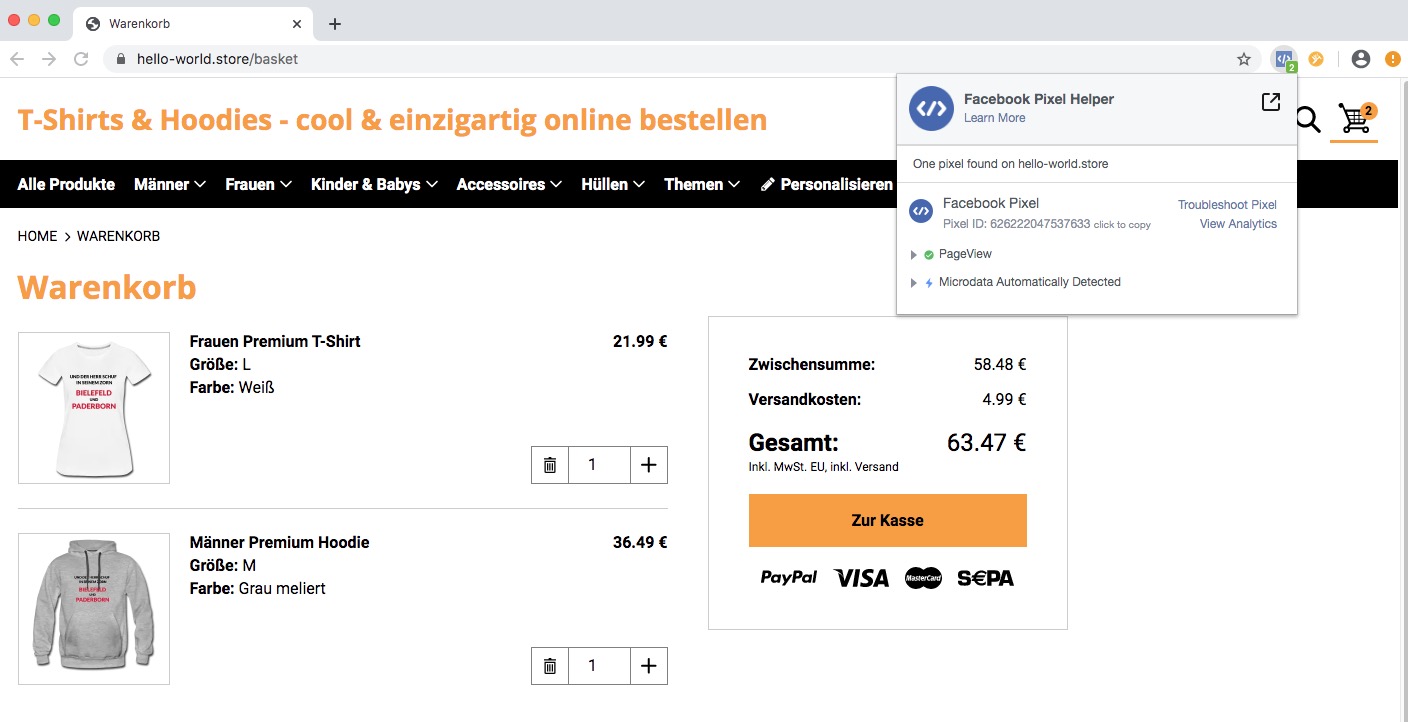The image size is (1408, 722).
Task: Reload the page
Action: [x=82, y=59]
